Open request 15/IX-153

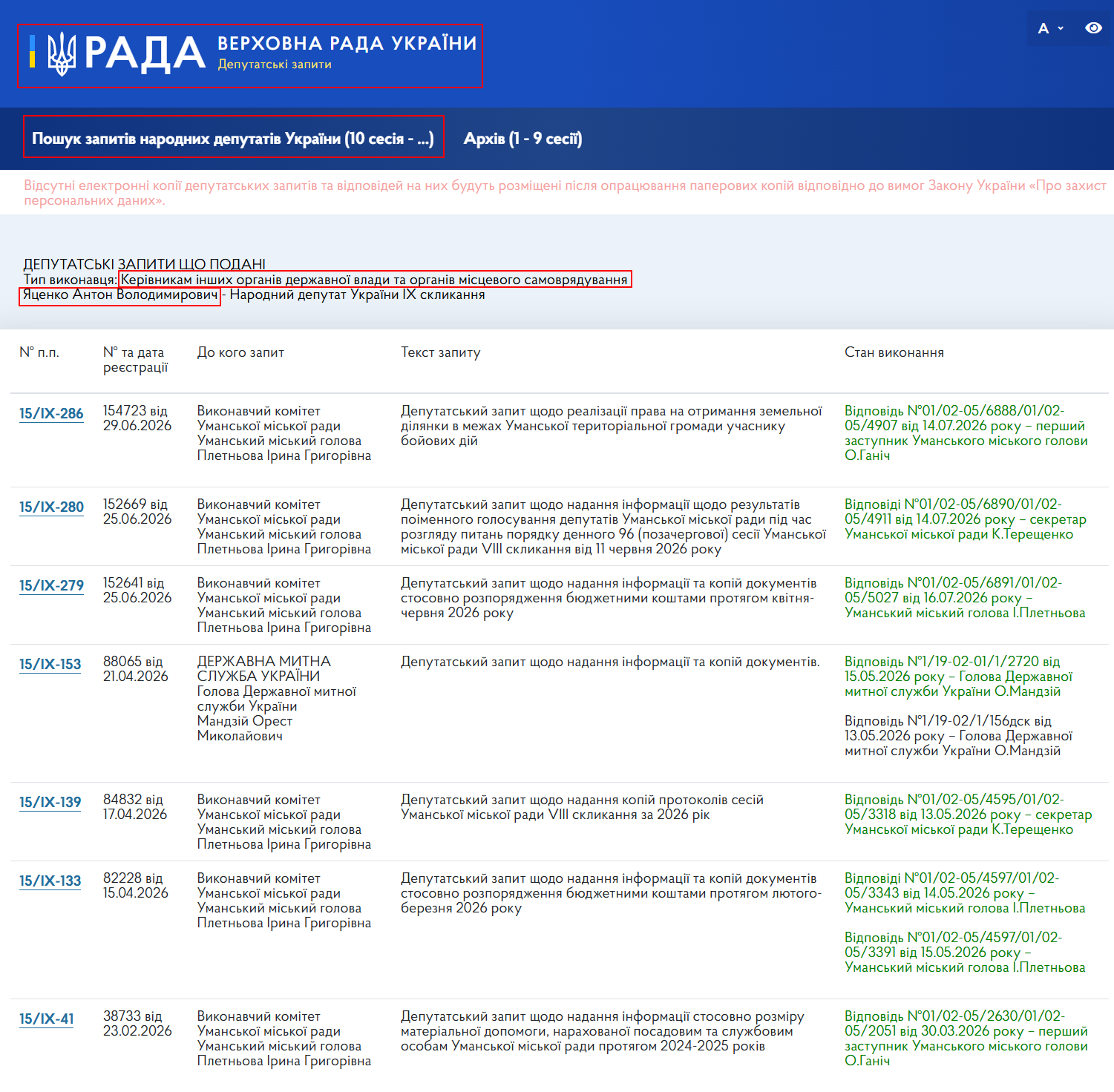click(x=50, y=665)
